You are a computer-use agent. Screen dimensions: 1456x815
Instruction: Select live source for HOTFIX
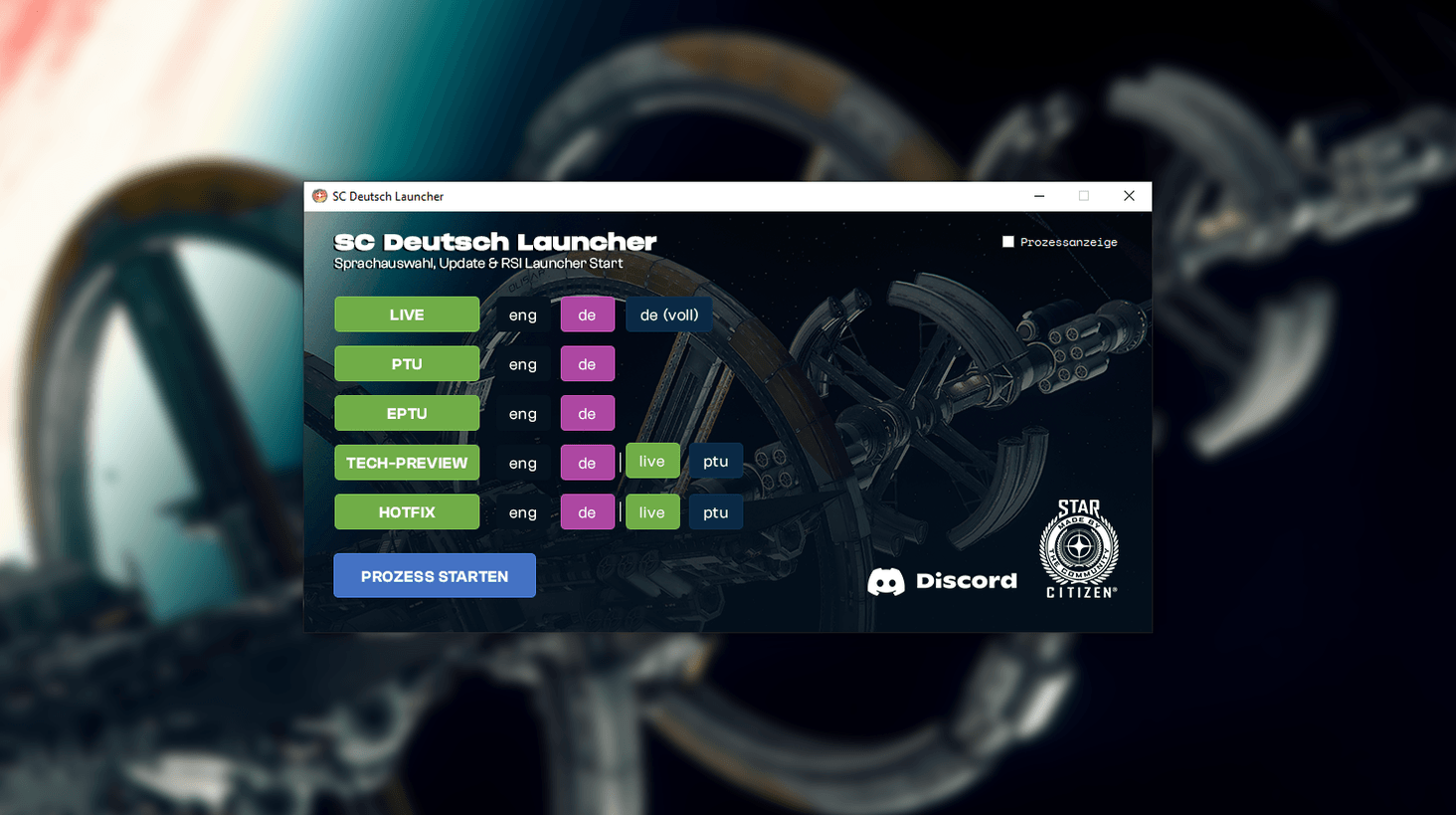pyautogui.click(x=651, y=512)
